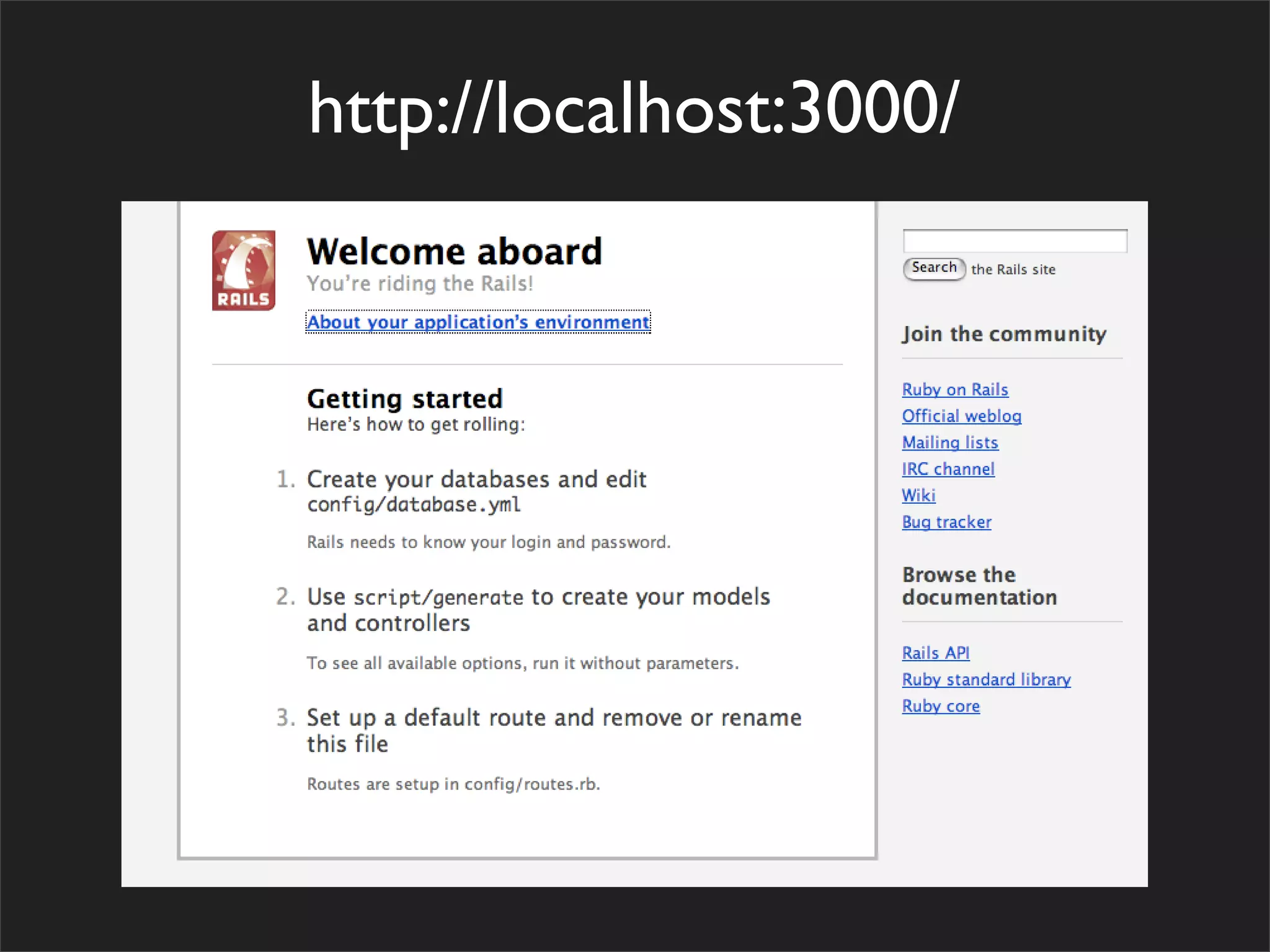
Task: Click the Getting started heading
Action: tap(404, 399)
